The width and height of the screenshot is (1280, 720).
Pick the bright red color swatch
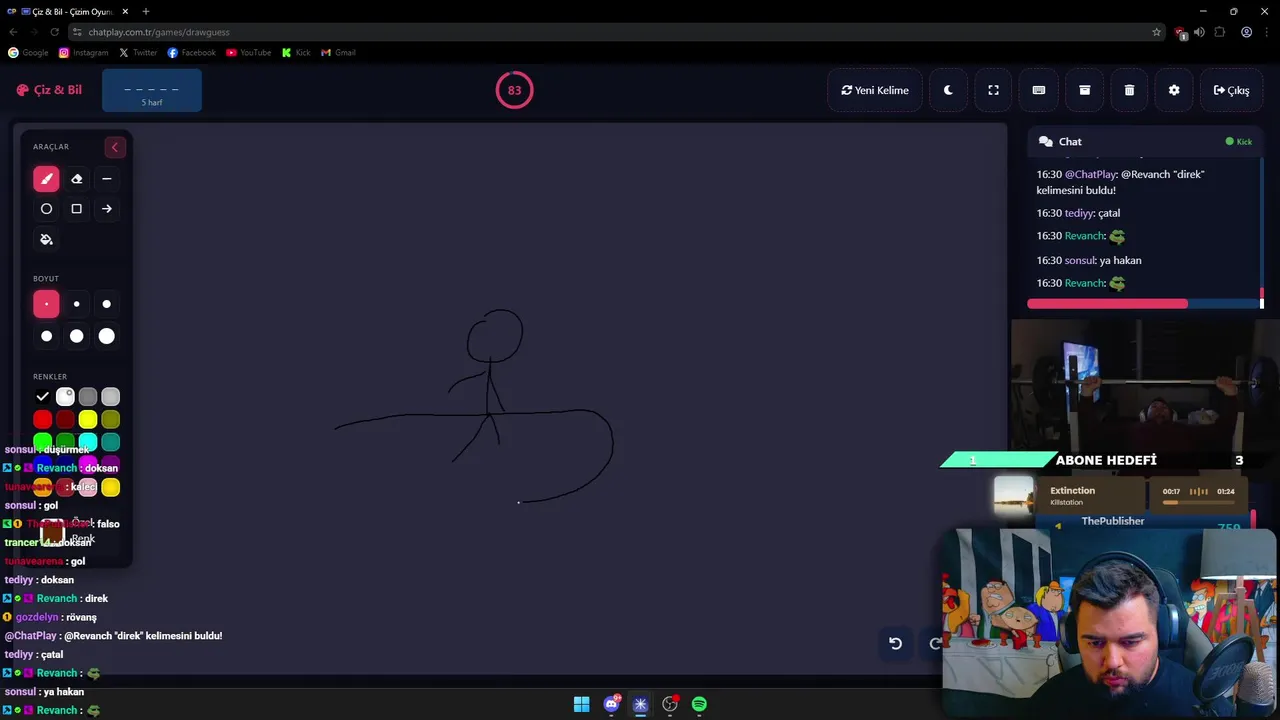pyautogui.click(x=42, y=420)
